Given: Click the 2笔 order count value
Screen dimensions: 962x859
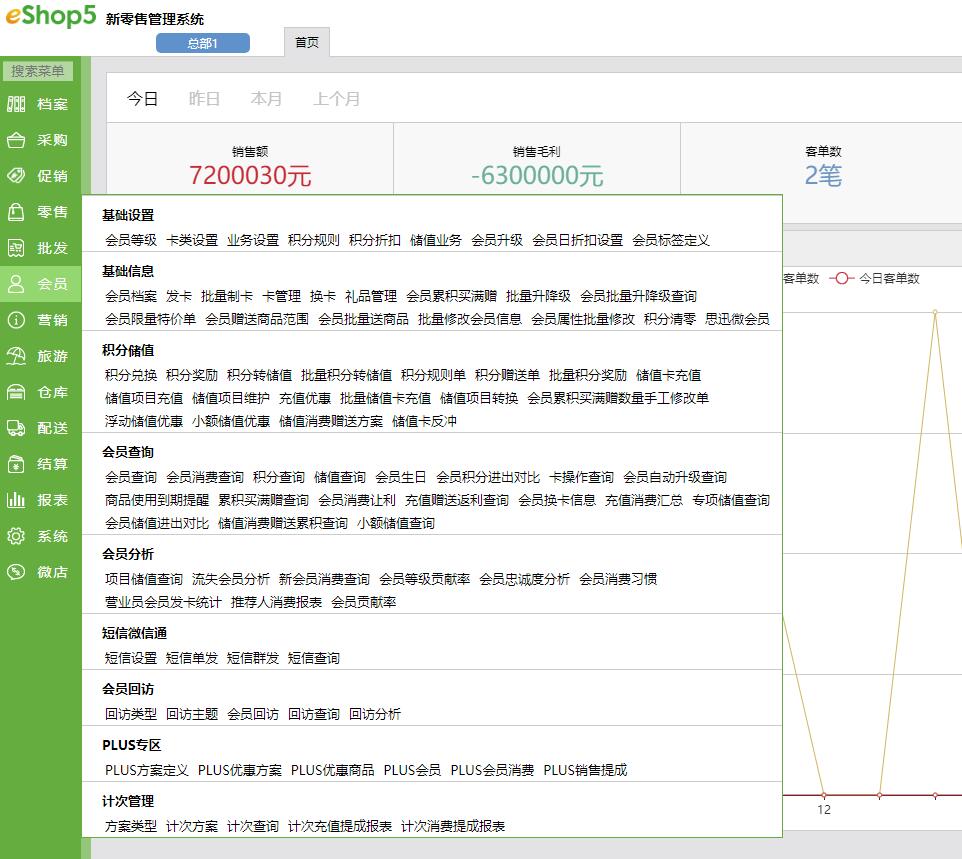Looking at the screenshot, I should point(823,175).
